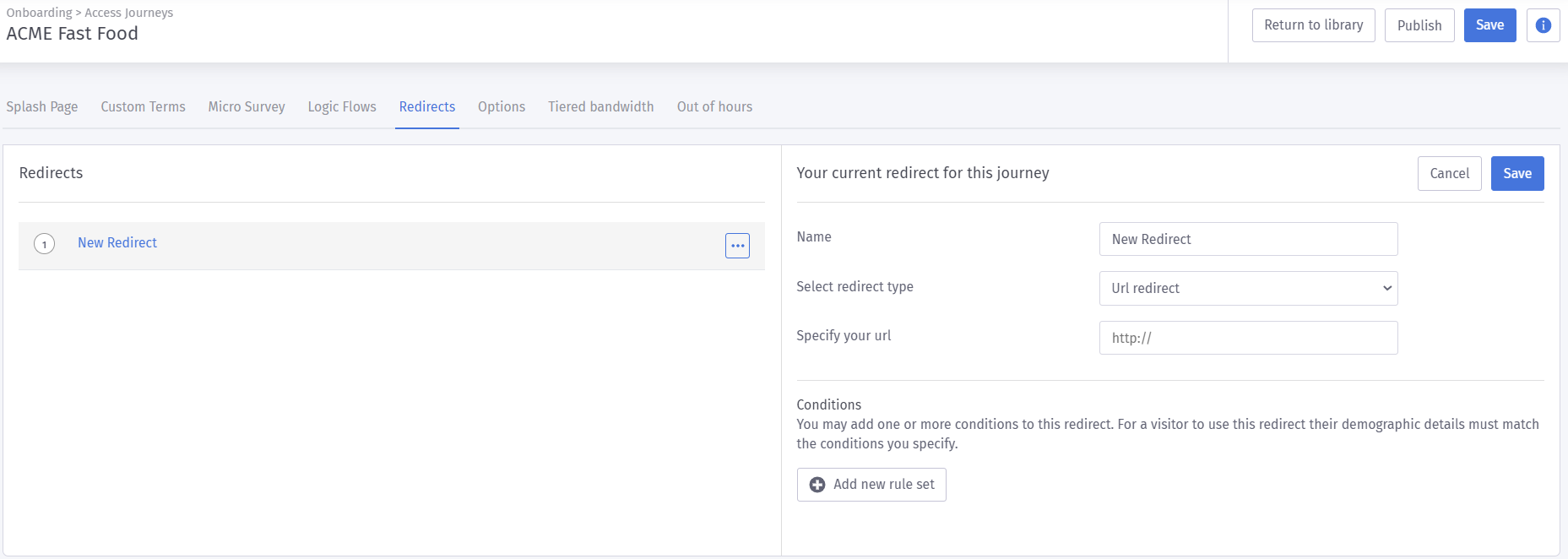Publish the access journey
This screenshot has width=1568, height=559.
pos(1419,25)
